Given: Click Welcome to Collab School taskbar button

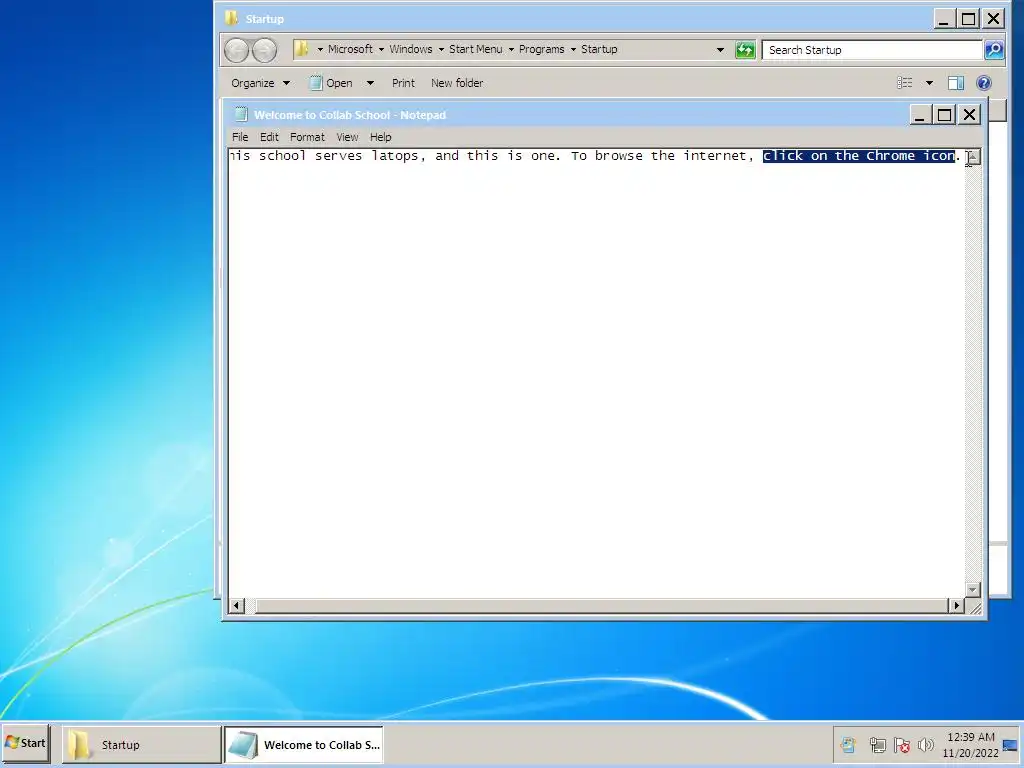Looking at the screenshot, I should click(x=304, y=744).
